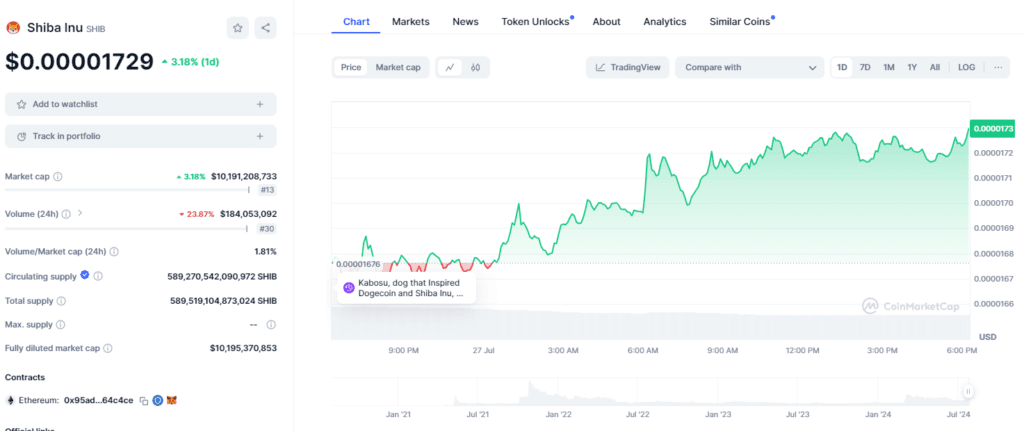
Task: Go to the About tab
Action: 607,22
